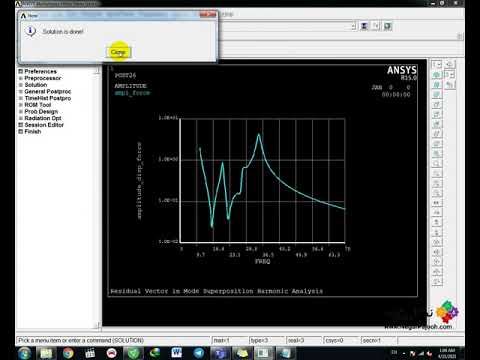Open Telegram from the taskbar
This screenshot has height=360, width=480.
[x=199, y=353]
